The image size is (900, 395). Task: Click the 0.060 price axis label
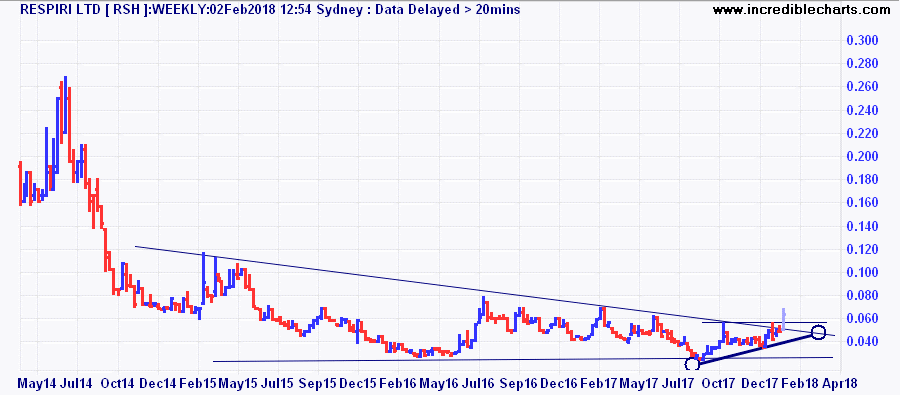[863, 319]
